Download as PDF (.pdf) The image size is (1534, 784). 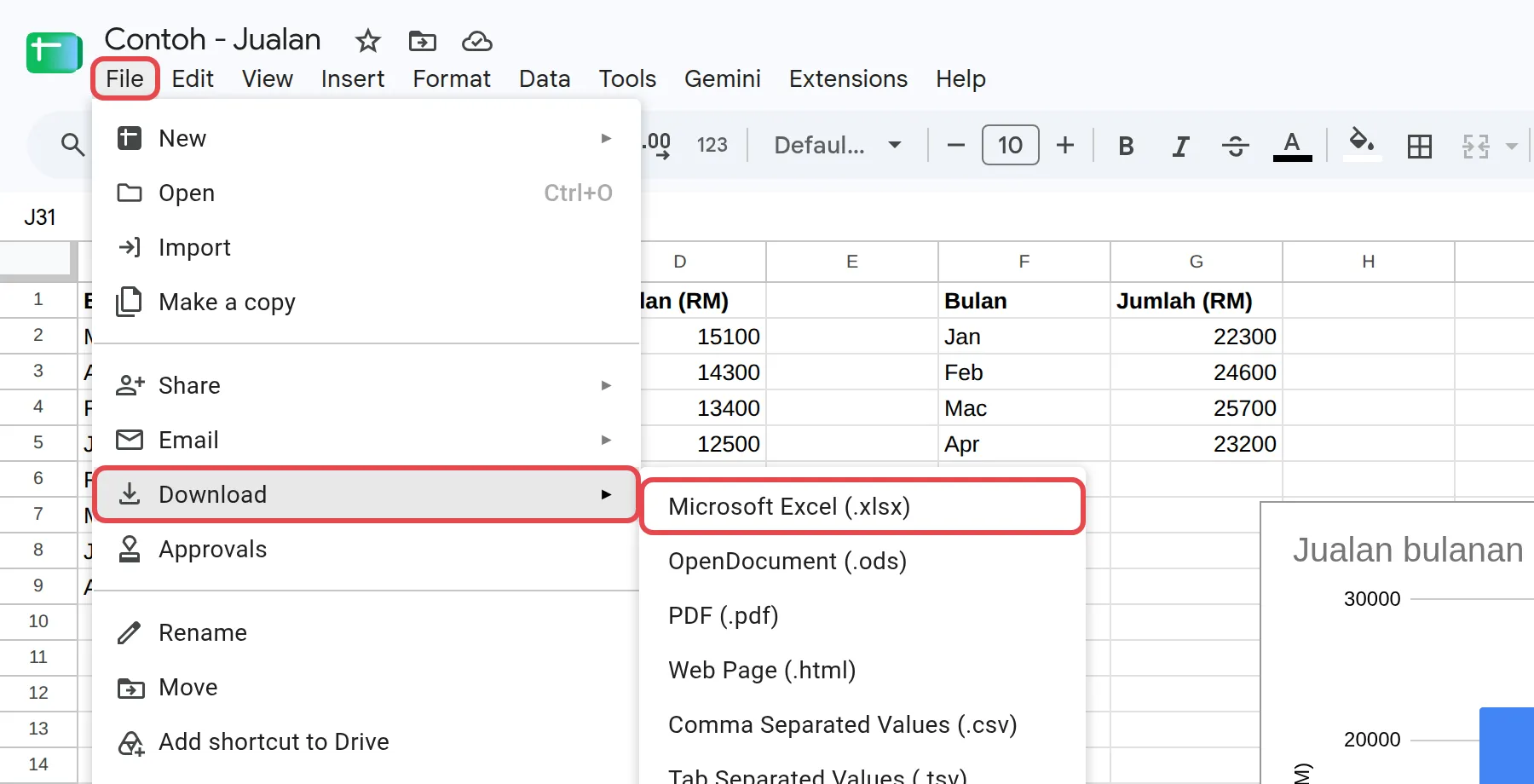click(862, 615)
